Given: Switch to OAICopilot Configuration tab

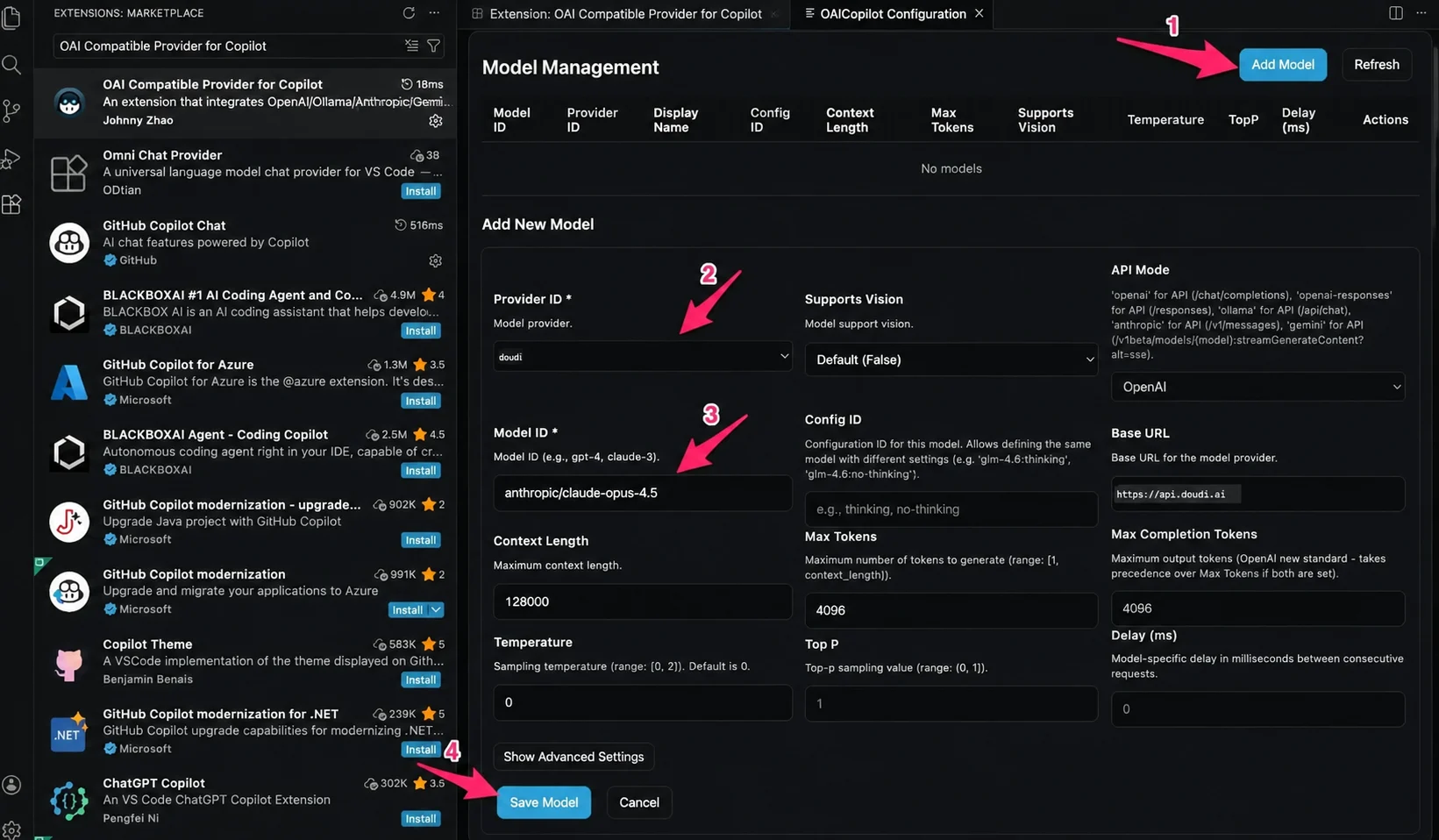Looking at the screenshot, I should [892, 14].
